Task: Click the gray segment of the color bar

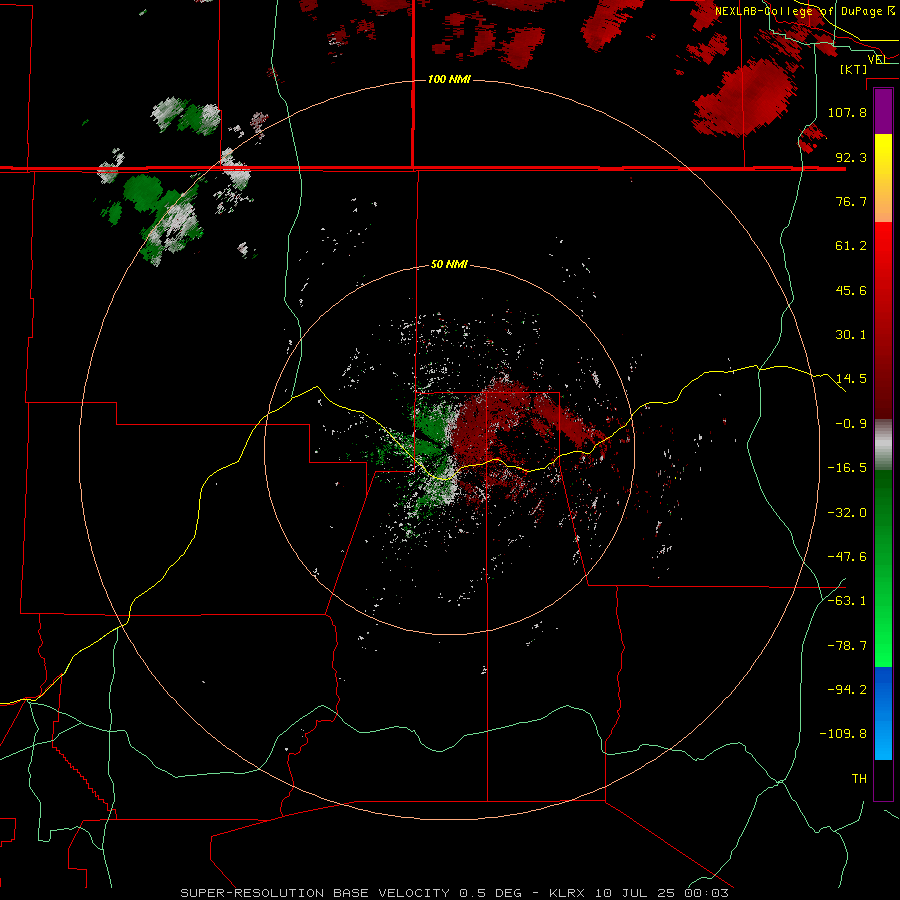Action: point(883,445)
